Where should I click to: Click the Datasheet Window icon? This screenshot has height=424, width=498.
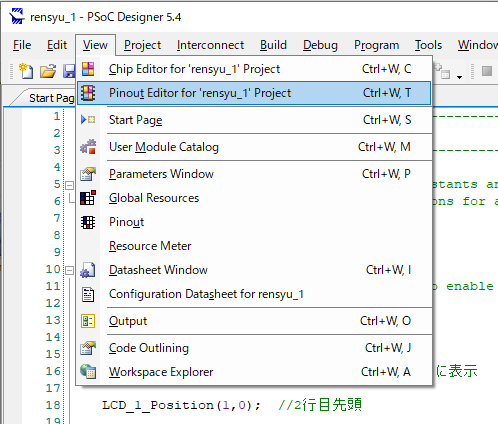coord(88,270)
